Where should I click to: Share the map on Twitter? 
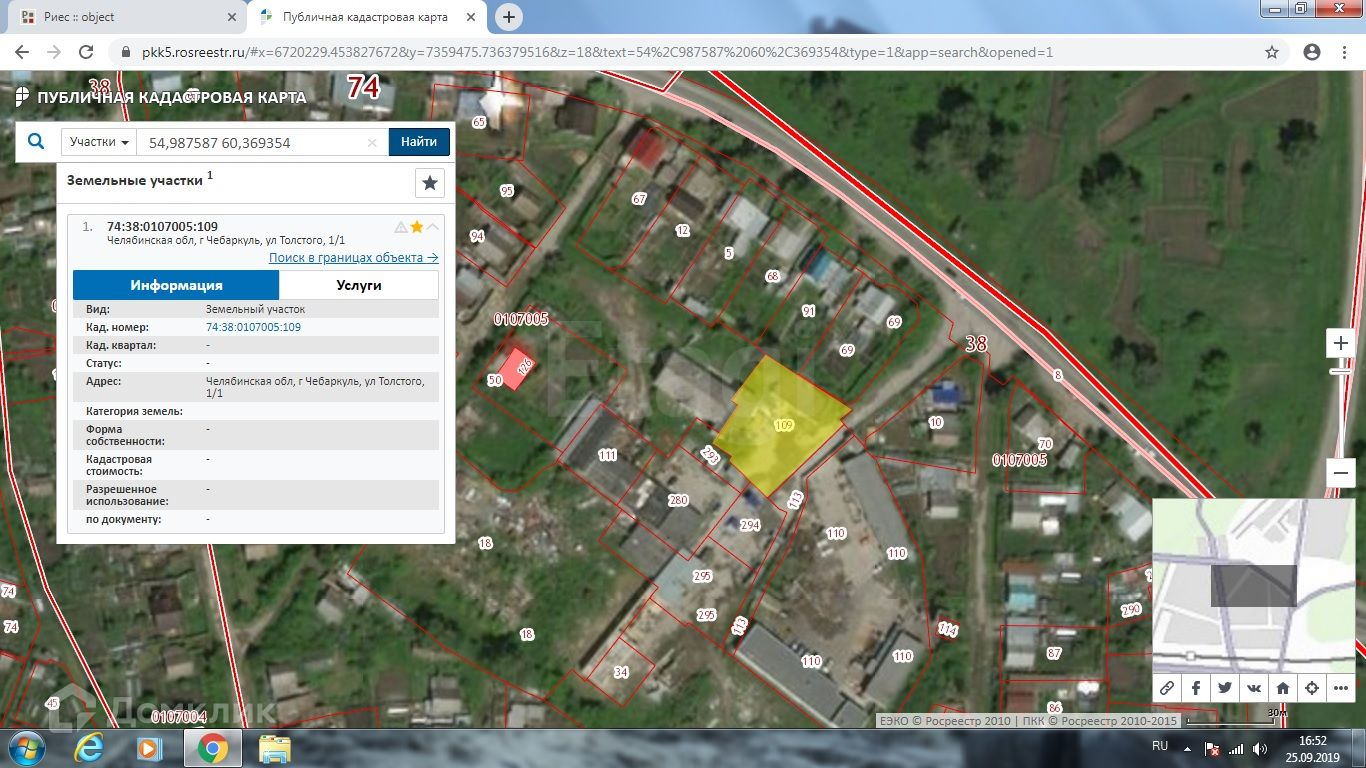tap(1225, 688)
